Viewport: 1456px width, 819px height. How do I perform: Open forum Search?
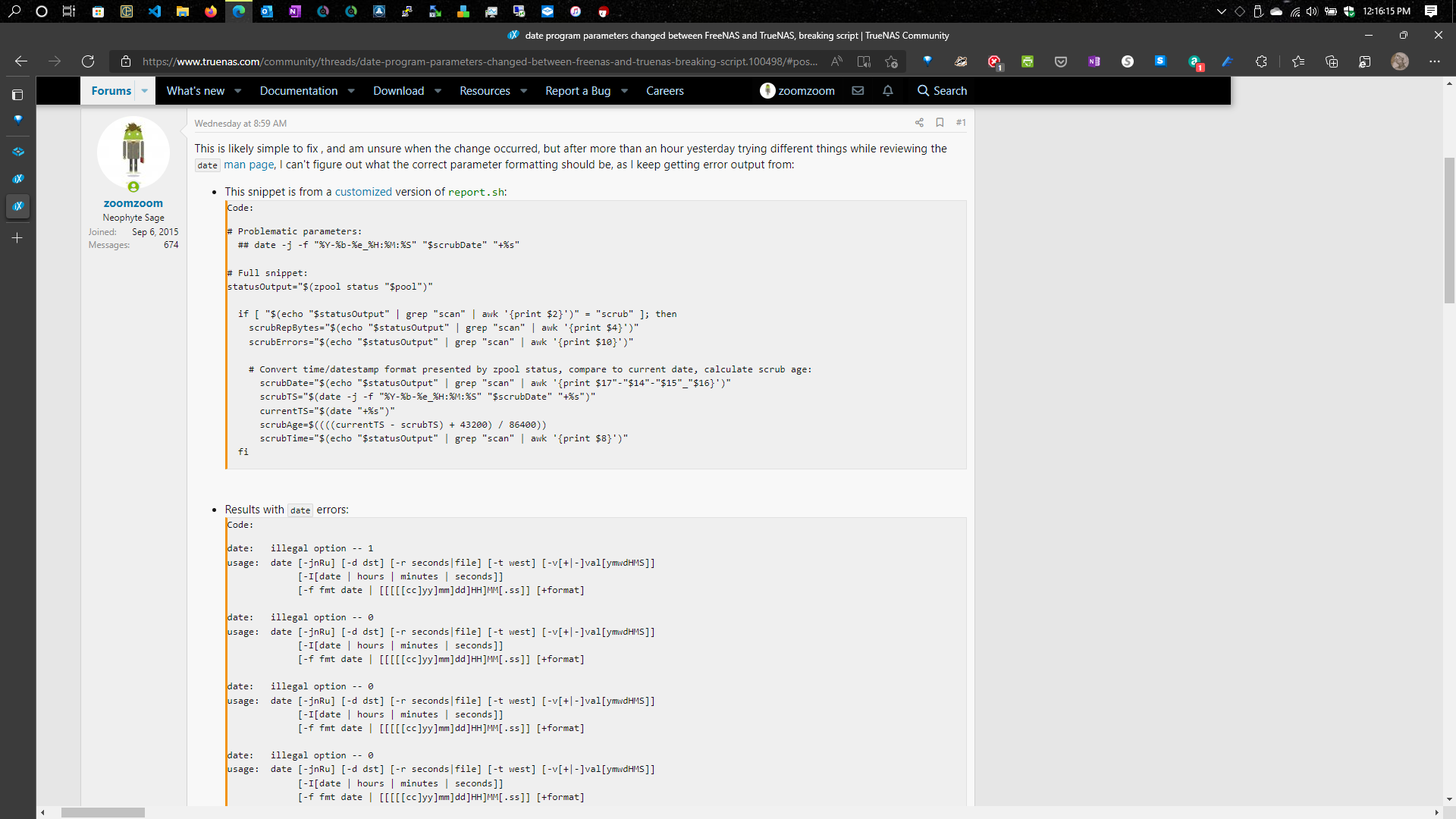click(942, 90)
